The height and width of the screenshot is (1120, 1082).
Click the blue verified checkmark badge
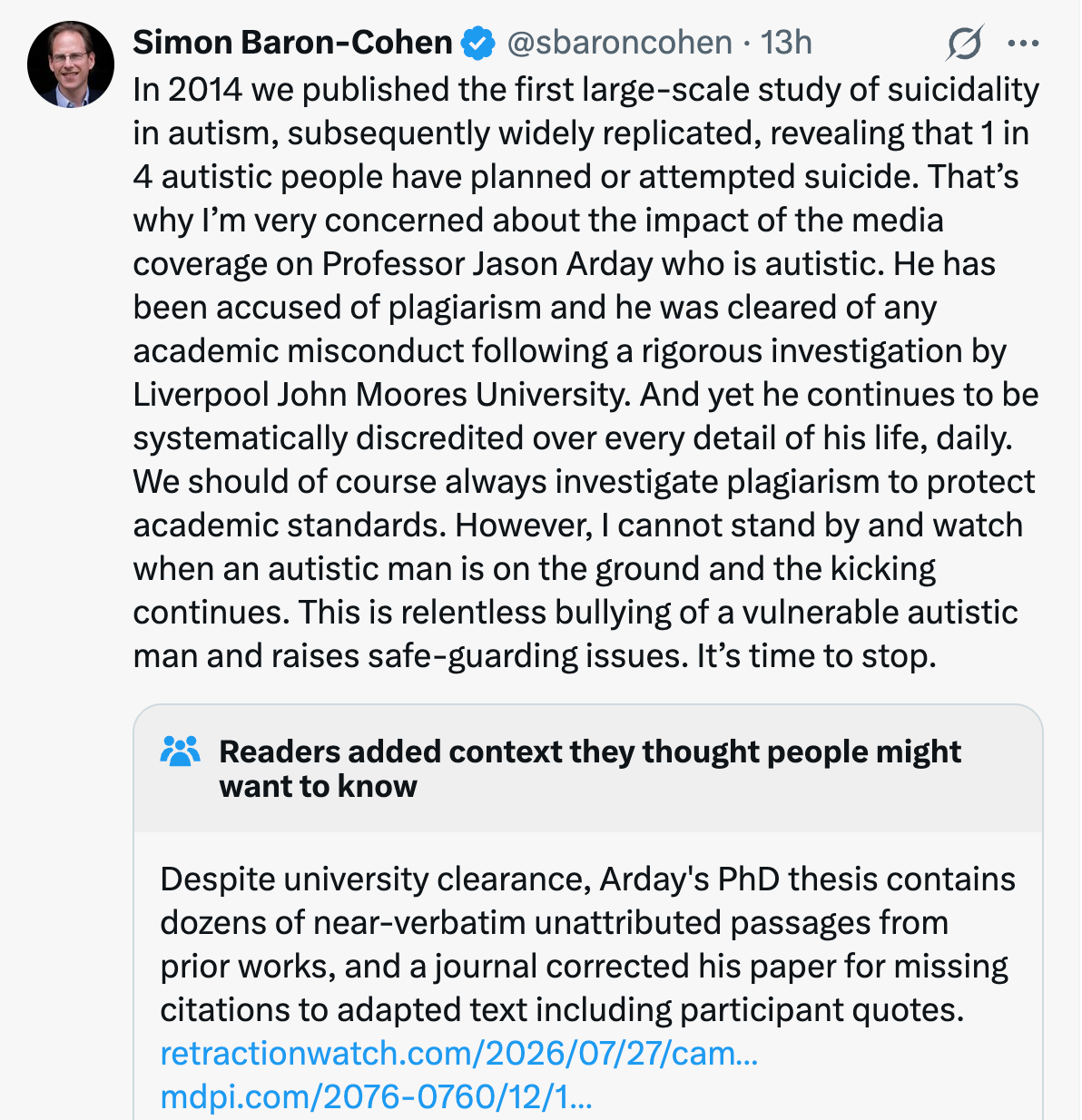click(x=478, y=43)
